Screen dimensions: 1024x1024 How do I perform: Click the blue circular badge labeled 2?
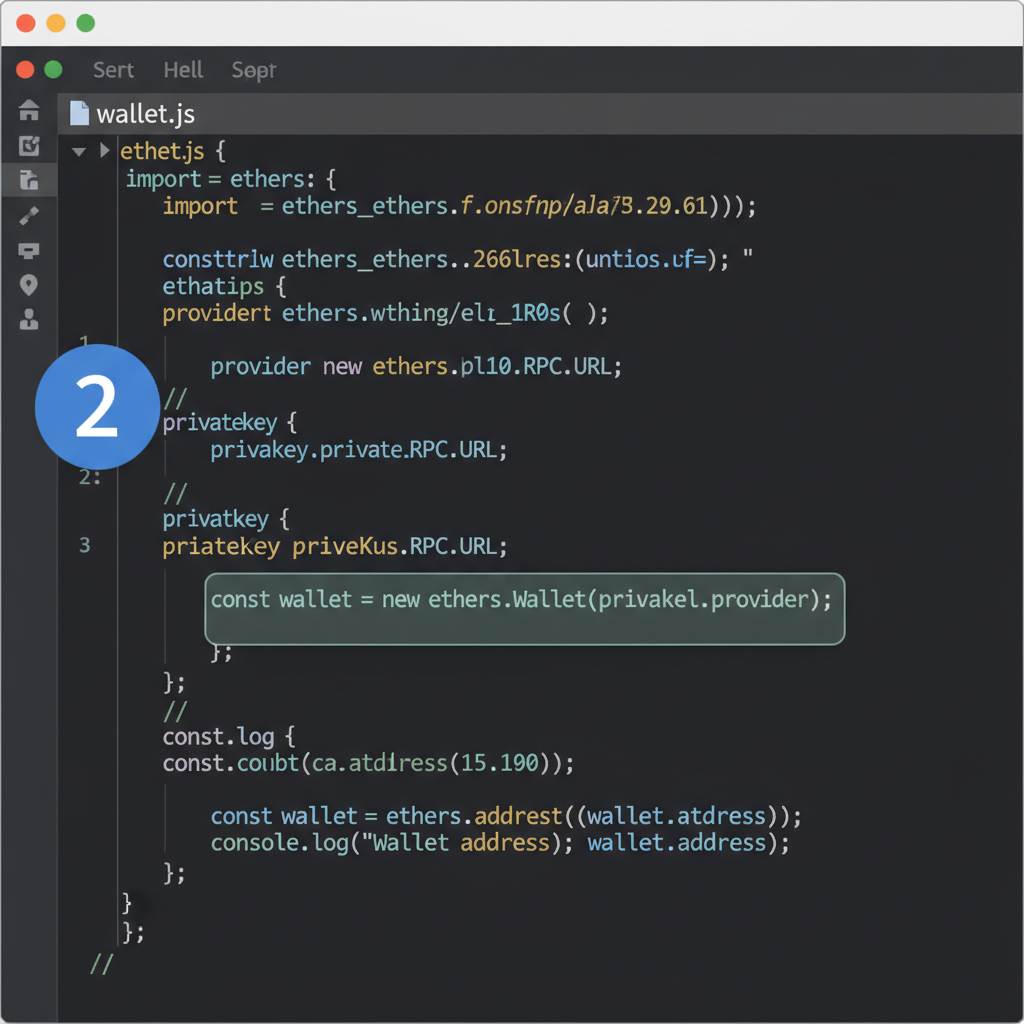click(97, 406)
